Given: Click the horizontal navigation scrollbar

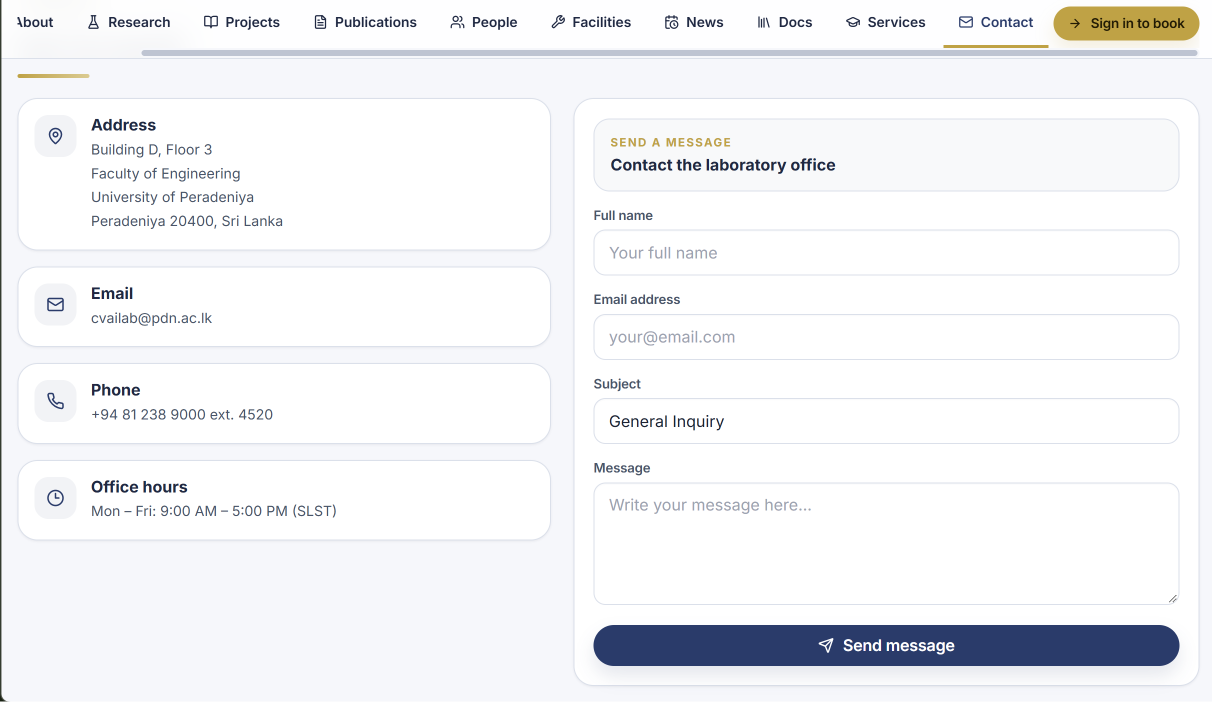Looking at the screenshot, I should pos(669,53).
